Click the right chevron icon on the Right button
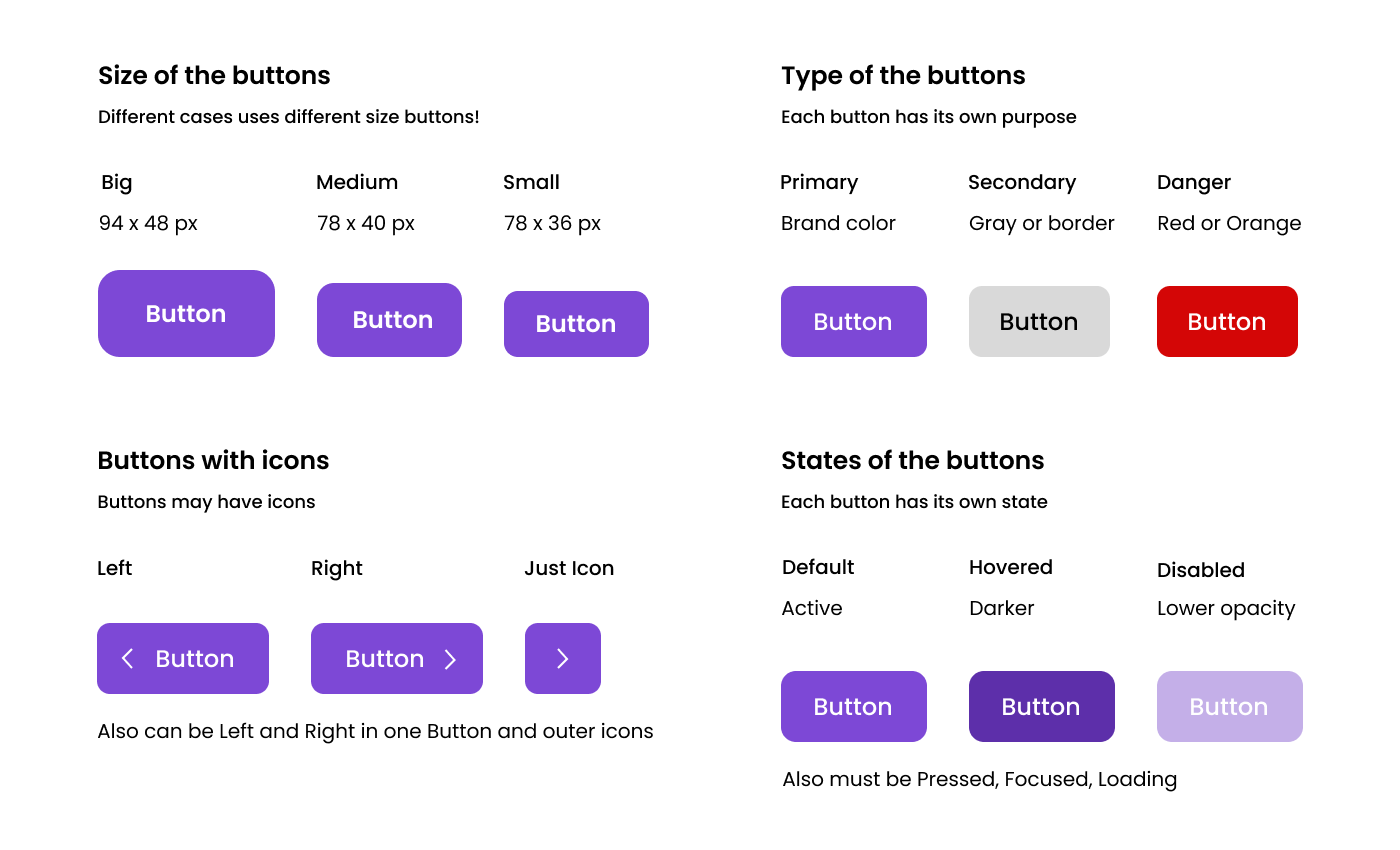 [x=452, y=658]
